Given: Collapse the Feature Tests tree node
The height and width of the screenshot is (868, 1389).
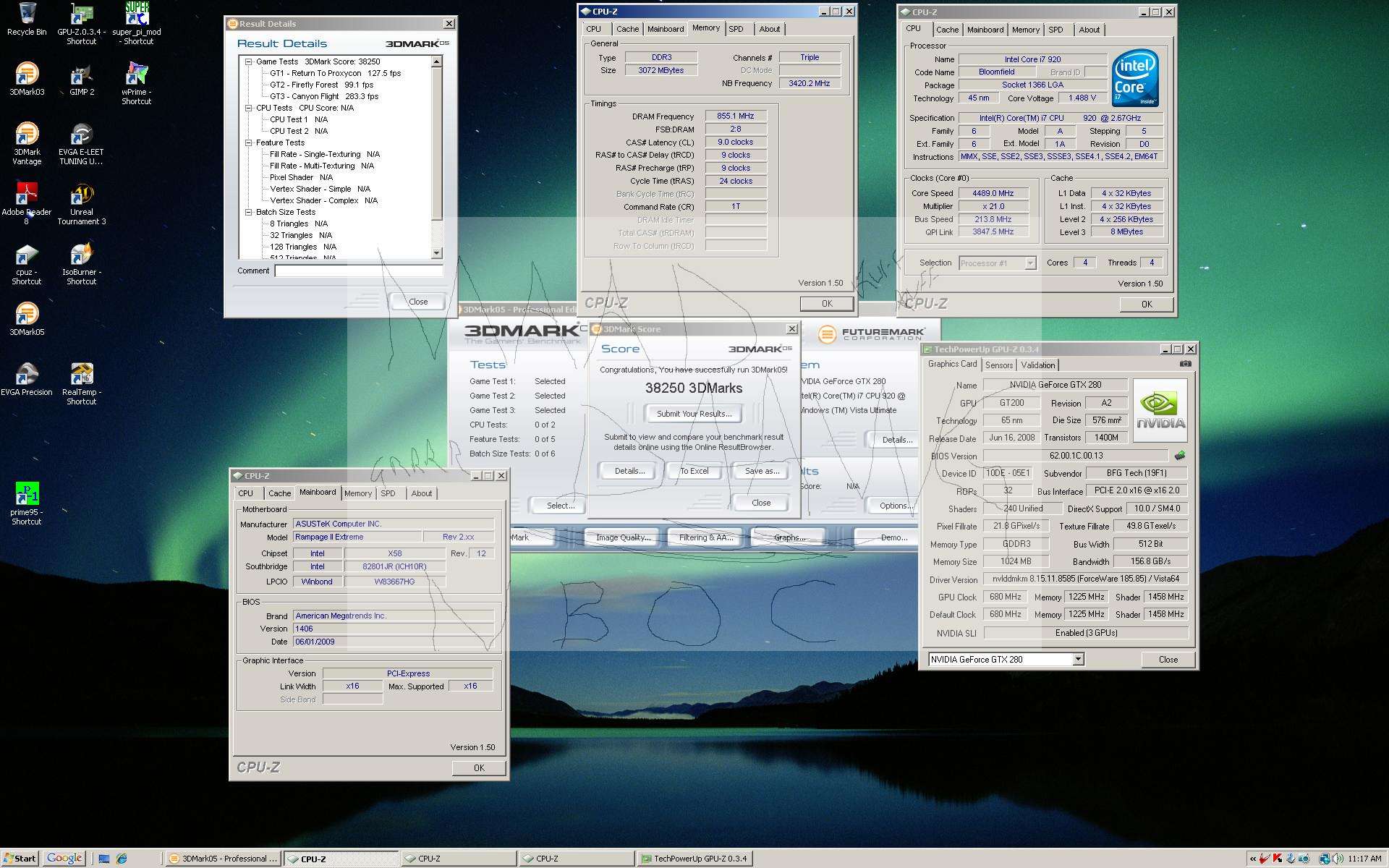Looking at the screenshot, I should [x=248, y=142].
